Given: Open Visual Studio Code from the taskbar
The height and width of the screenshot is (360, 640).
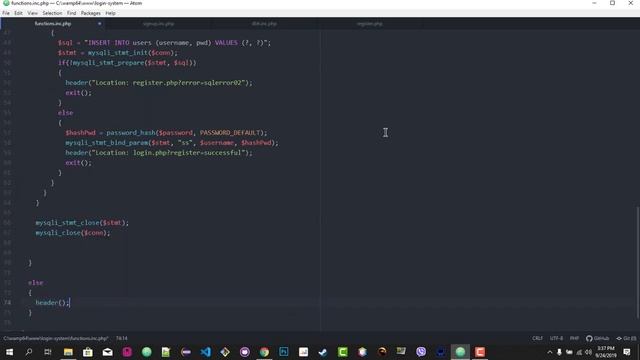Looking at the screenshot, I should click(x=205, y=352).
